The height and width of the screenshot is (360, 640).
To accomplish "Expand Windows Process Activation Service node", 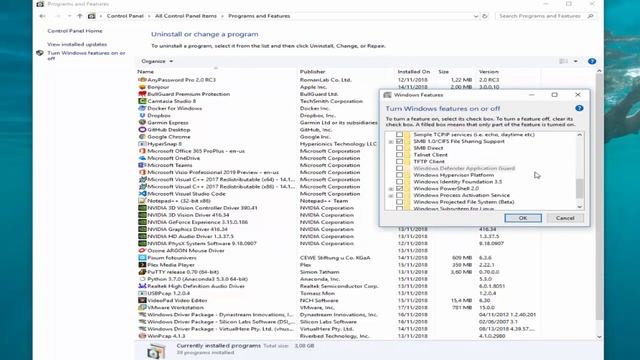I will tap(391, 196).
